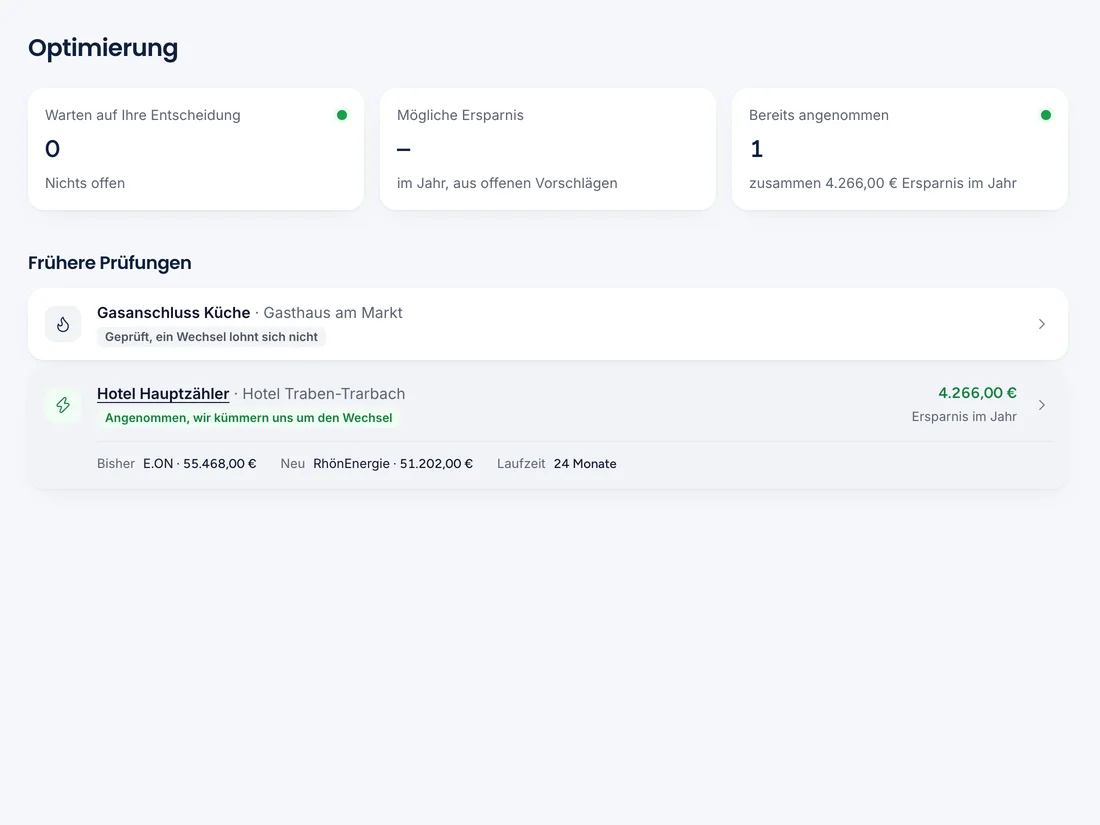This screenshot has height=825, width=1100.
Task: Click the 'RhönEnergie · 51.202,00 €' new provider value
Action: [x=393, y=464]
